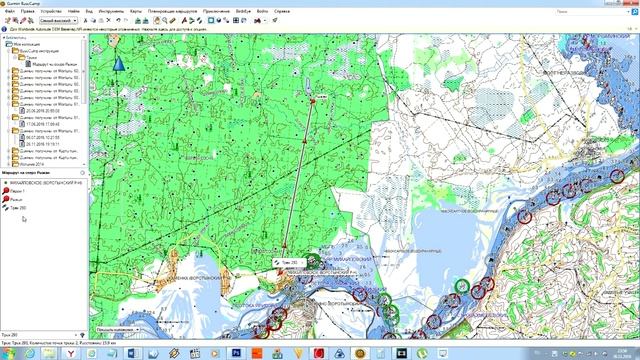This screenshot has width=640, height=360.
Task: Select the Михайловское list item
Action: click(46, 183)
